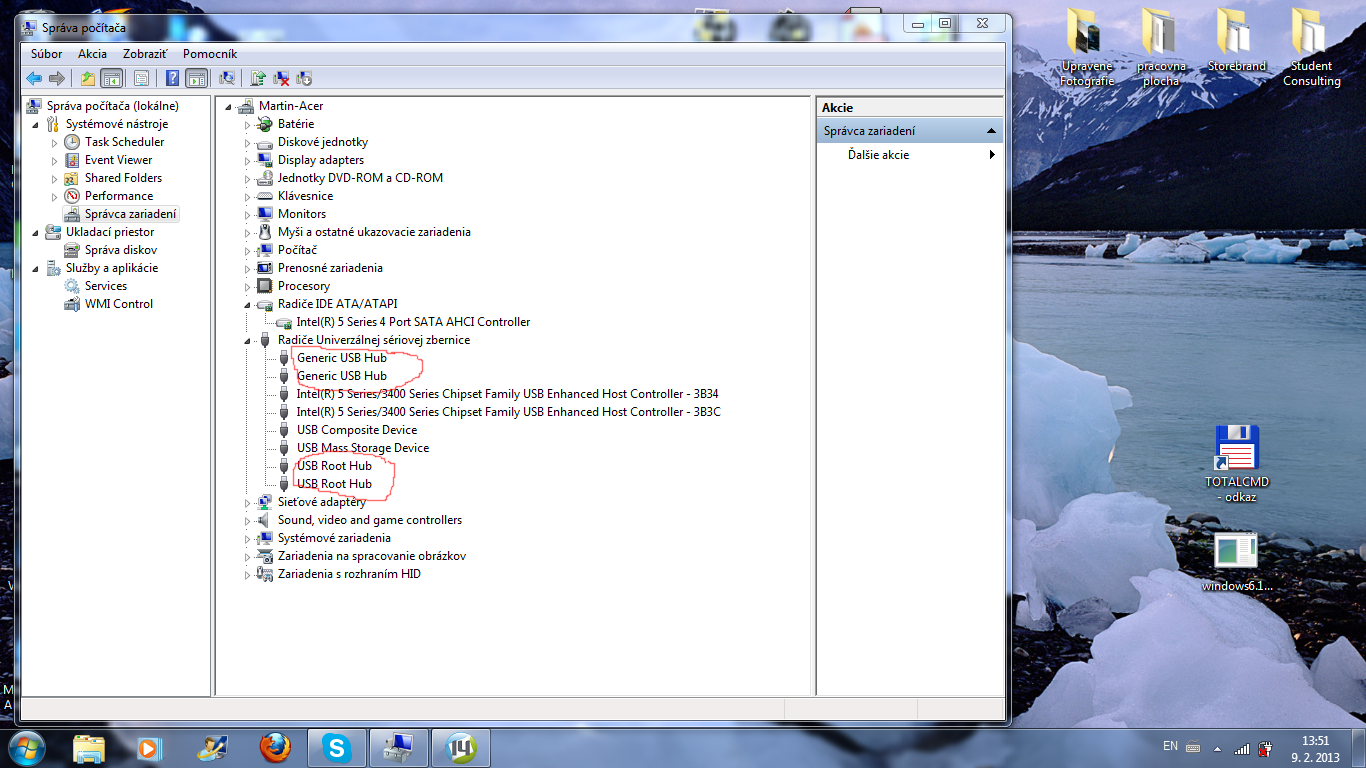Image resolution: width=1366 pixels, height=768 pixels.
Task: Click the Update driver software icon
Action: [x=258, y=78]
